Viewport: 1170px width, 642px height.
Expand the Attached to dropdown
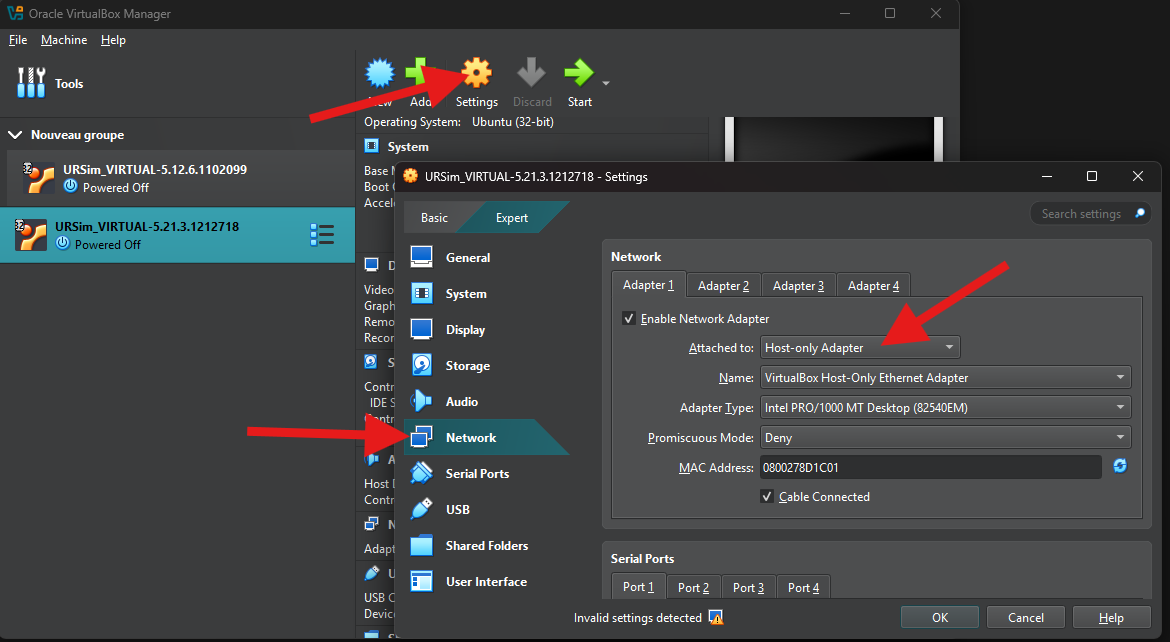[x=860, y=348]
